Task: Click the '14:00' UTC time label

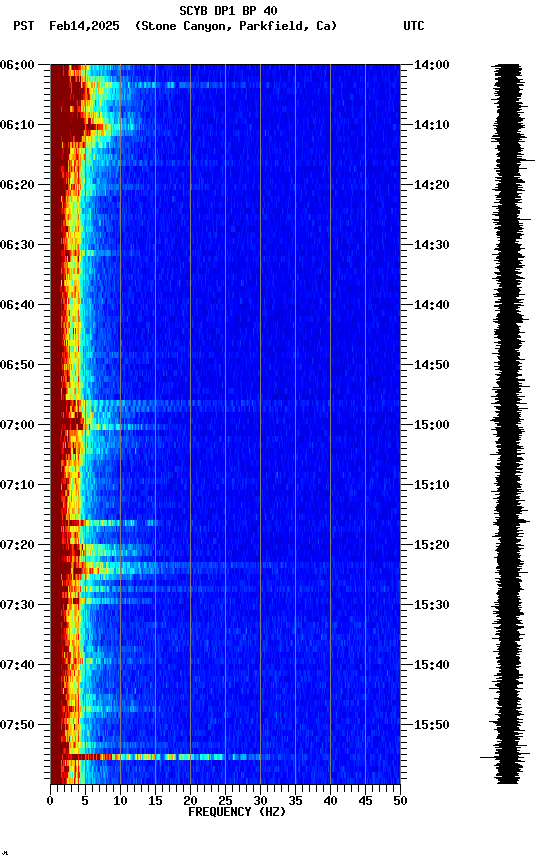Action: pos(432,65)
